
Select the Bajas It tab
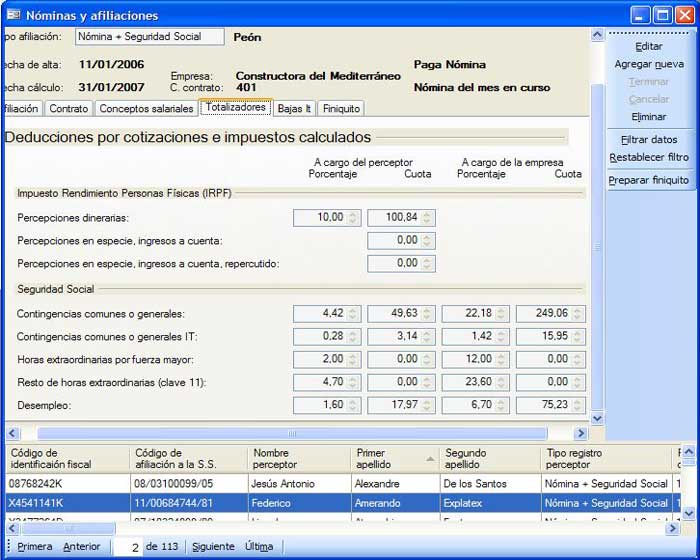click(x=293, y=109)
